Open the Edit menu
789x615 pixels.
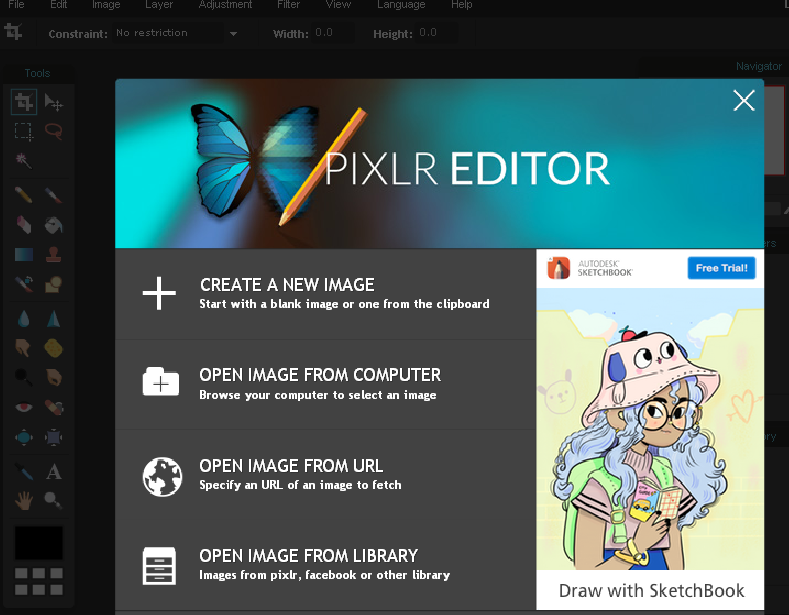pos(58,5)
